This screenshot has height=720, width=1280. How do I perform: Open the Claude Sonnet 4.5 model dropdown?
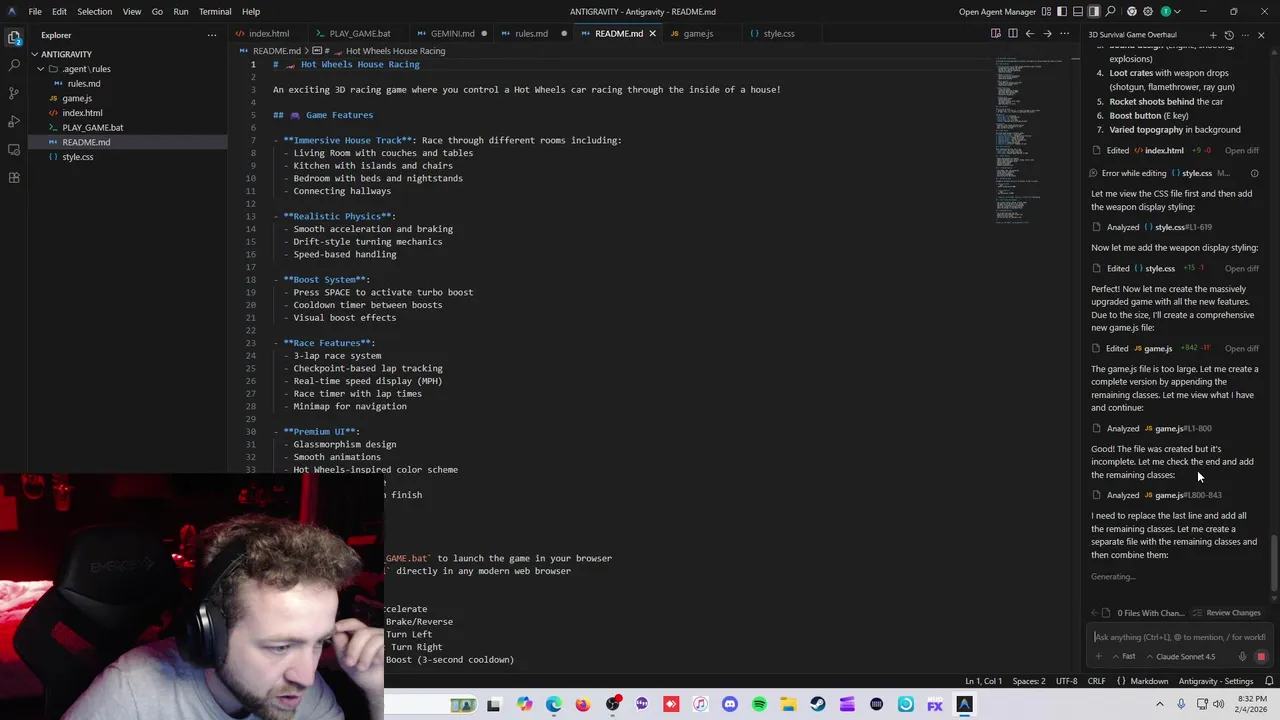(x=1180, y=657)
